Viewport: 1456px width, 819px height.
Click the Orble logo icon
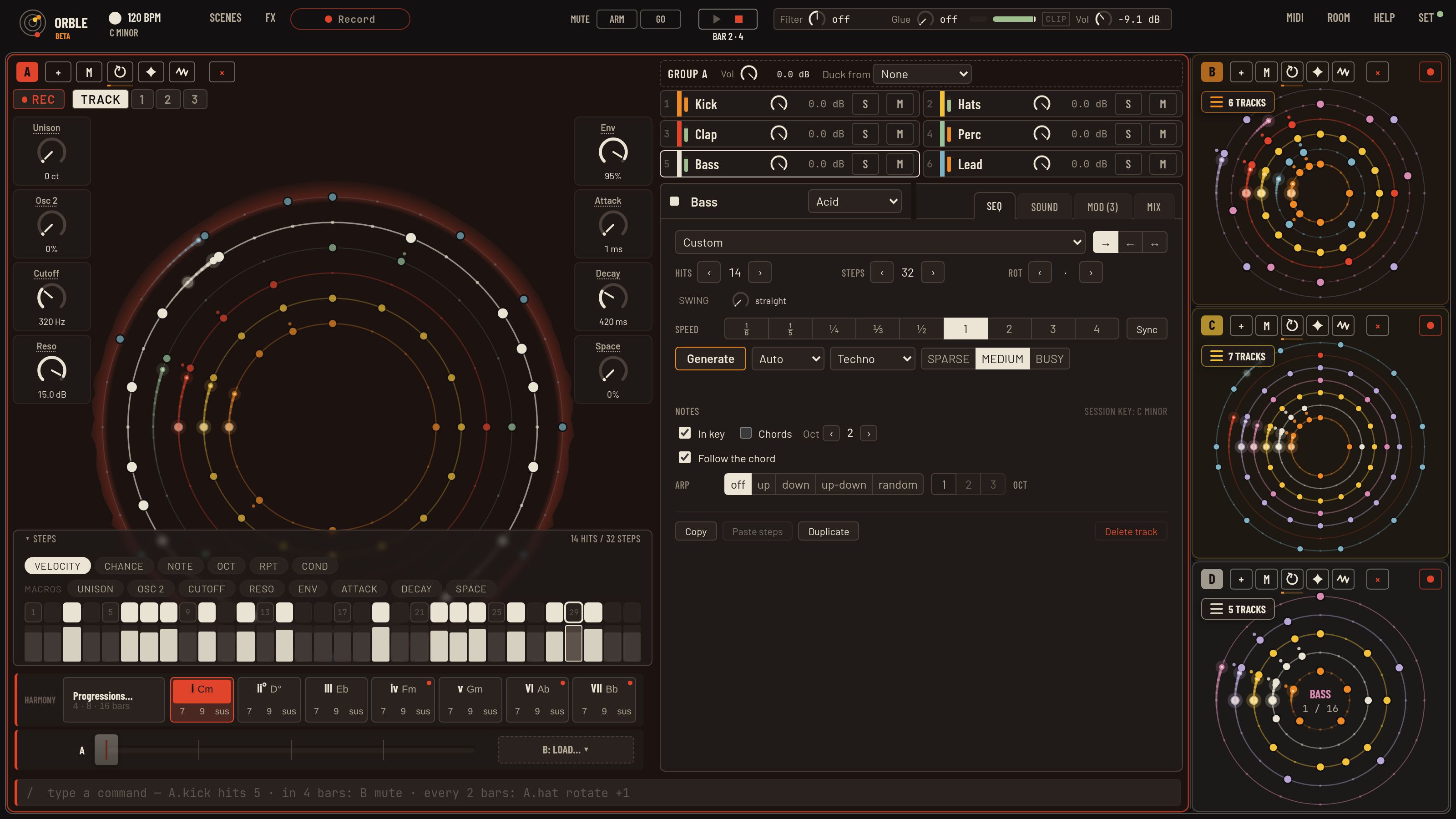(x=33, y=23)
